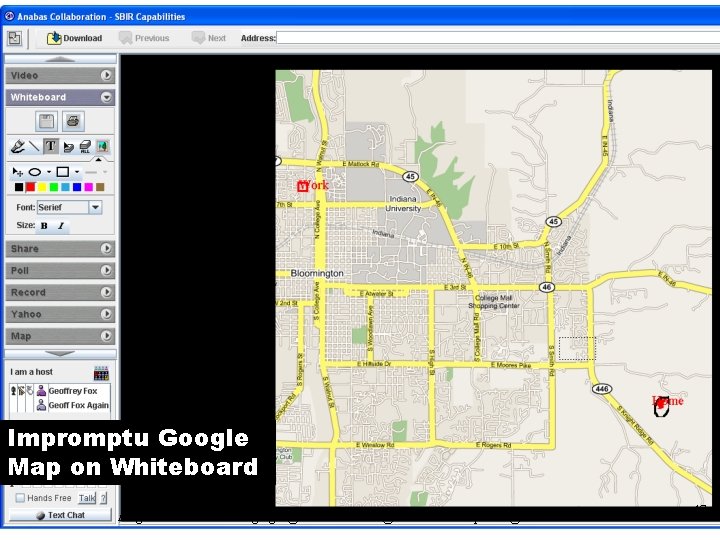Pick the magenta color swatch

point(89,187)
